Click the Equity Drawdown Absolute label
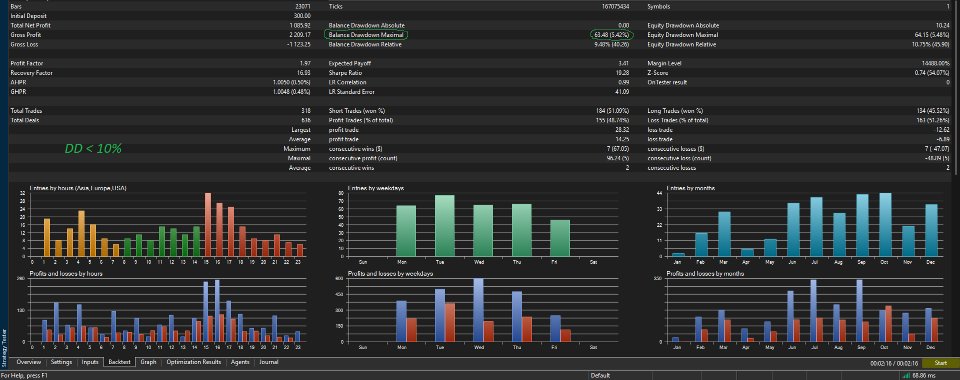The height and width of the screenshot is (380, 960). (683, 26)
